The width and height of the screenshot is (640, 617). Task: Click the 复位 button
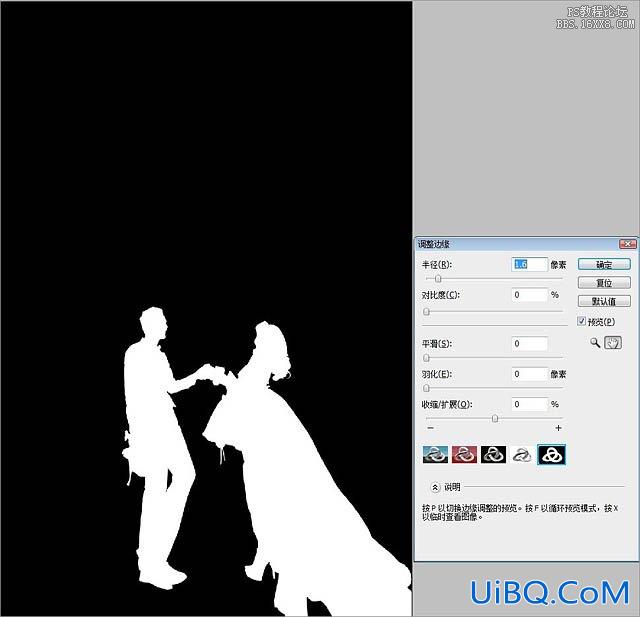[604, 283]
